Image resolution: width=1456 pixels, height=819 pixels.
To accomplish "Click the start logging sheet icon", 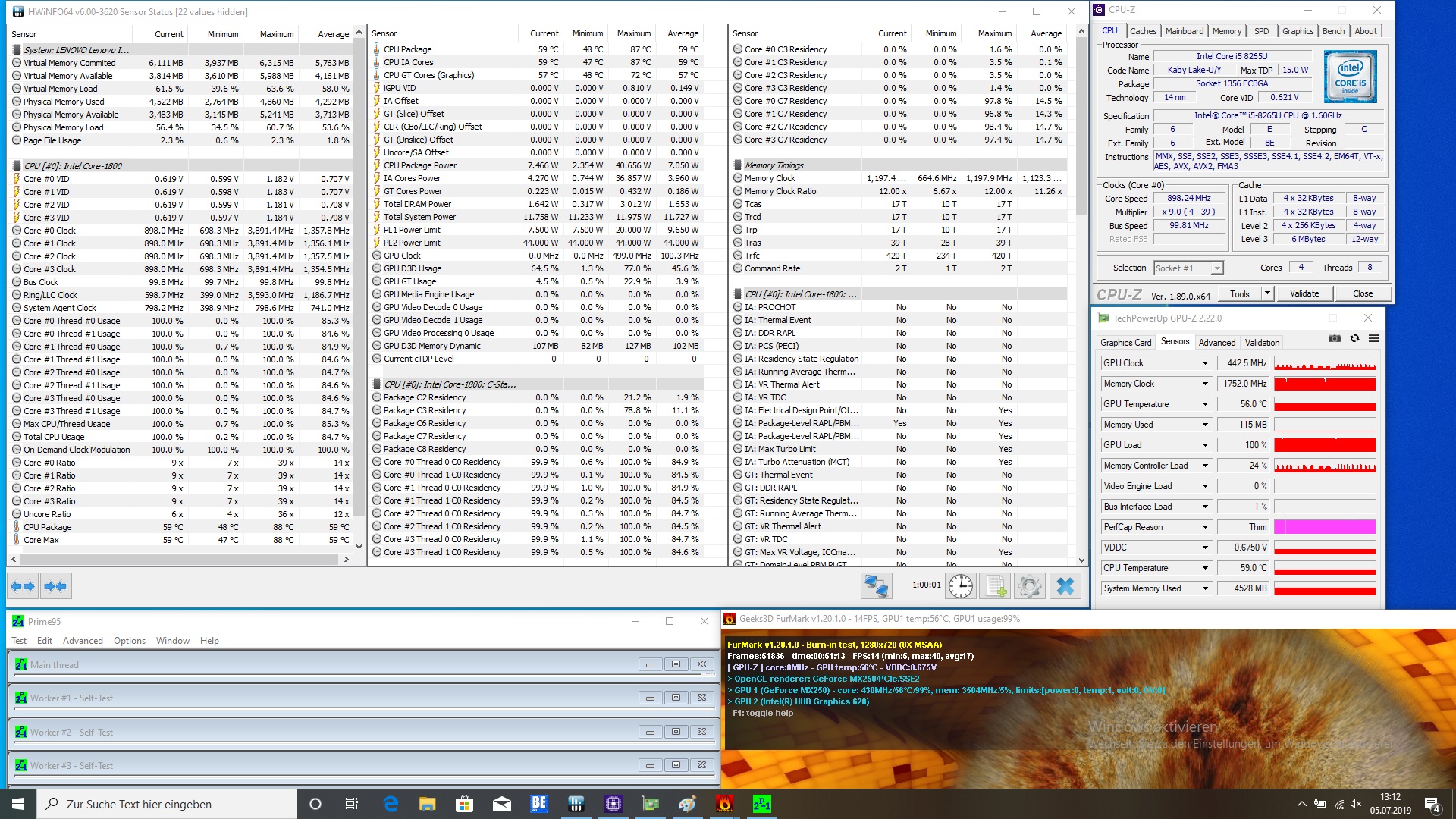I will (x=996, y=585).
